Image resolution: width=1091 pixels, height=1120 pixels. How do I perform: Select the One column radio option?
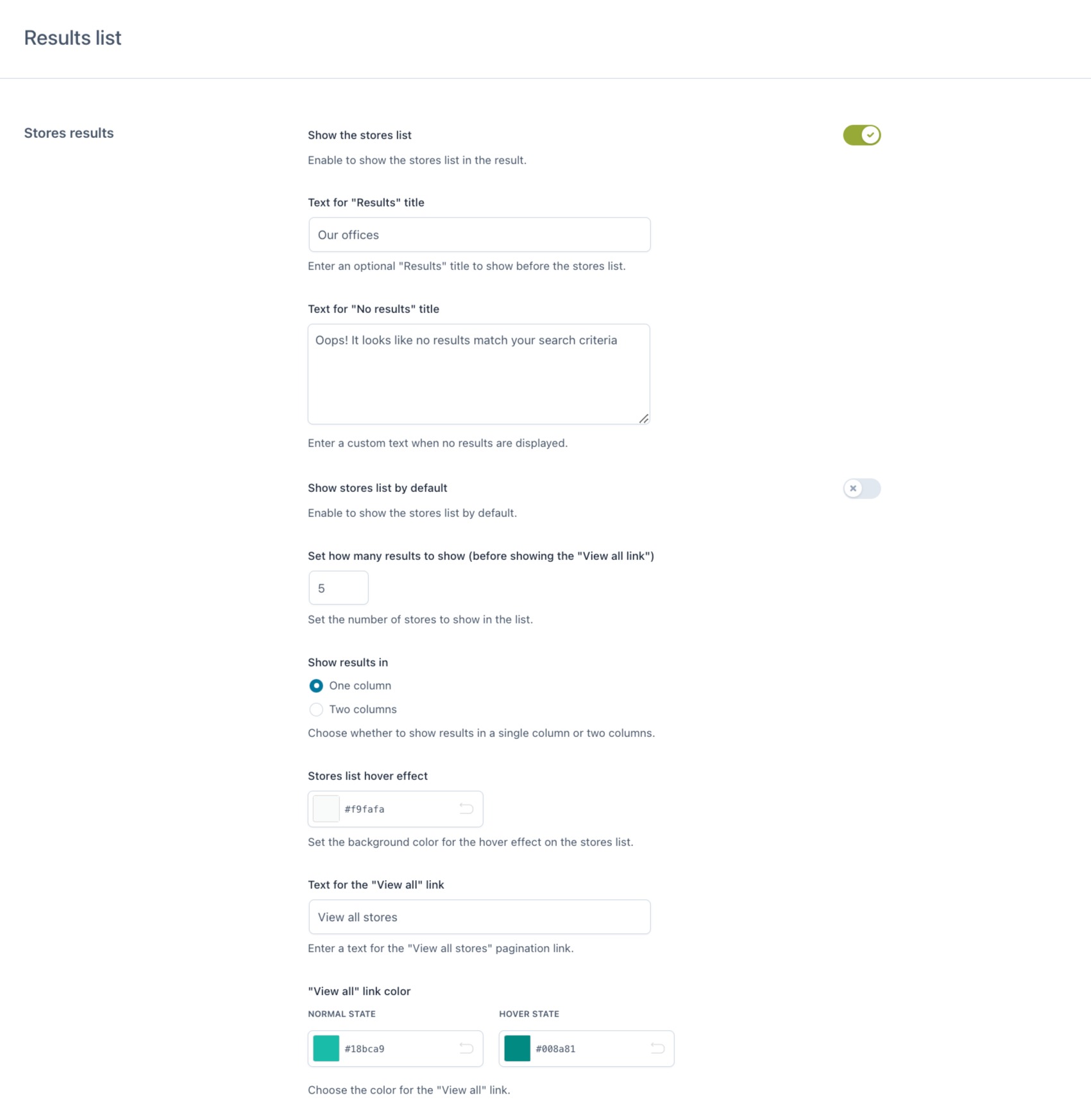coord(316,686)
